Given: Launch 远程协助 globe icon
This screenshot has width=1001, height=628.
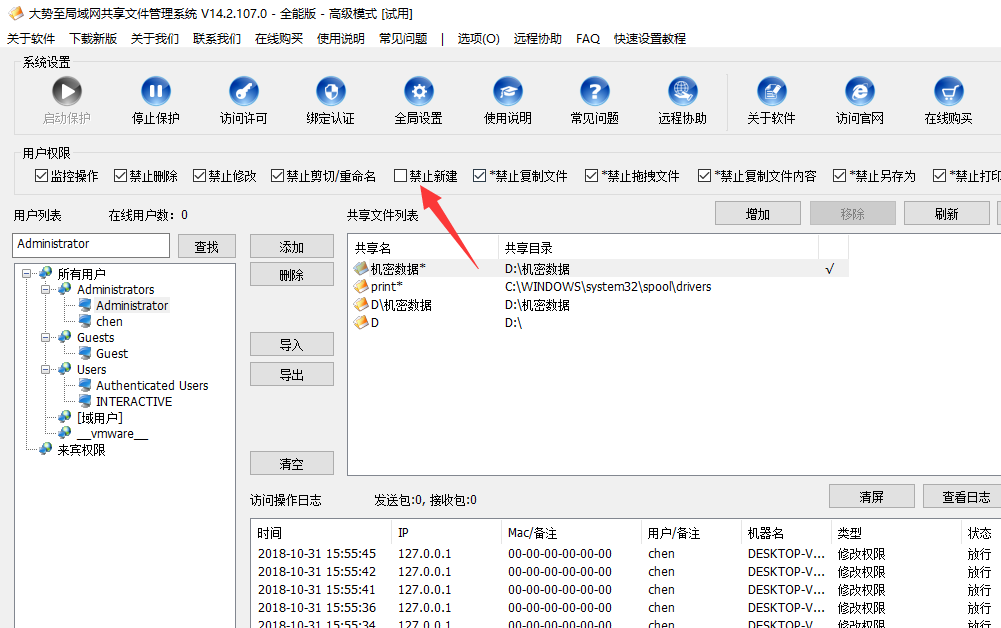Looking at the screenshot, I should click(x=682, y=93).
